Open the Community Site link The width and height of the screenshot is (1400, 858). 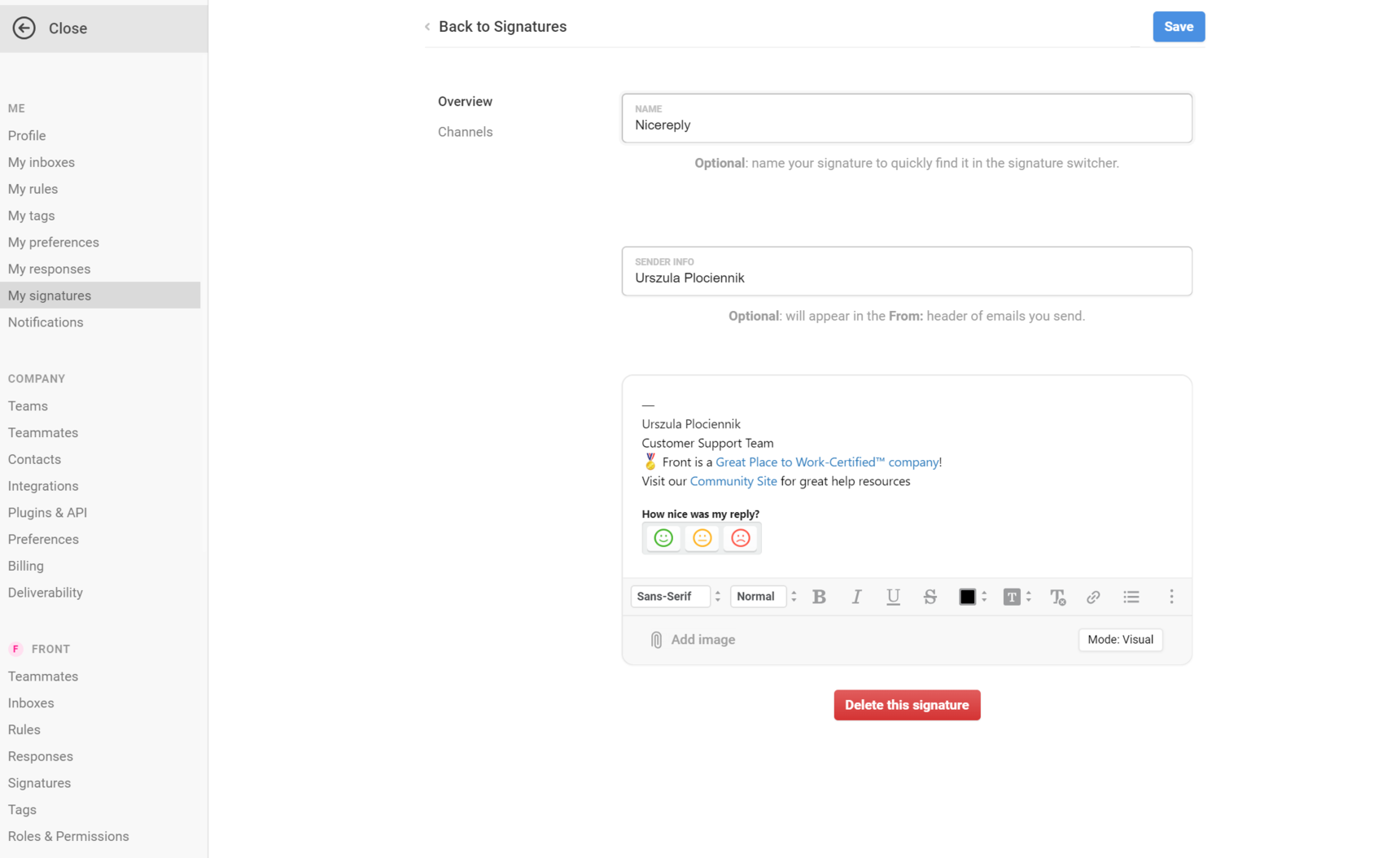tap(733, 481)
